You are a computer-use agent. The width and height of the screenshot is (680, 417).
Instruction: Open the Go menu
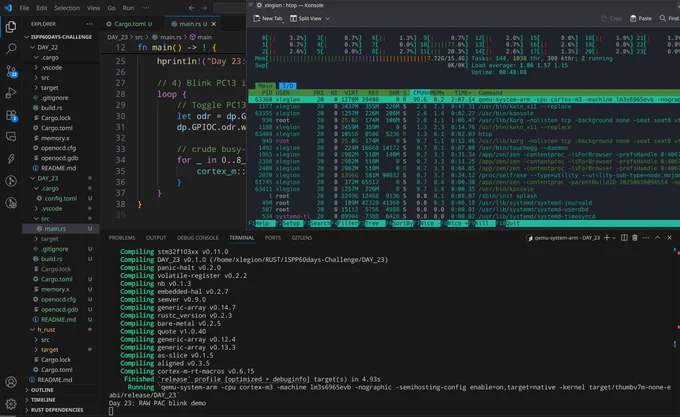(x=111, y=8)
